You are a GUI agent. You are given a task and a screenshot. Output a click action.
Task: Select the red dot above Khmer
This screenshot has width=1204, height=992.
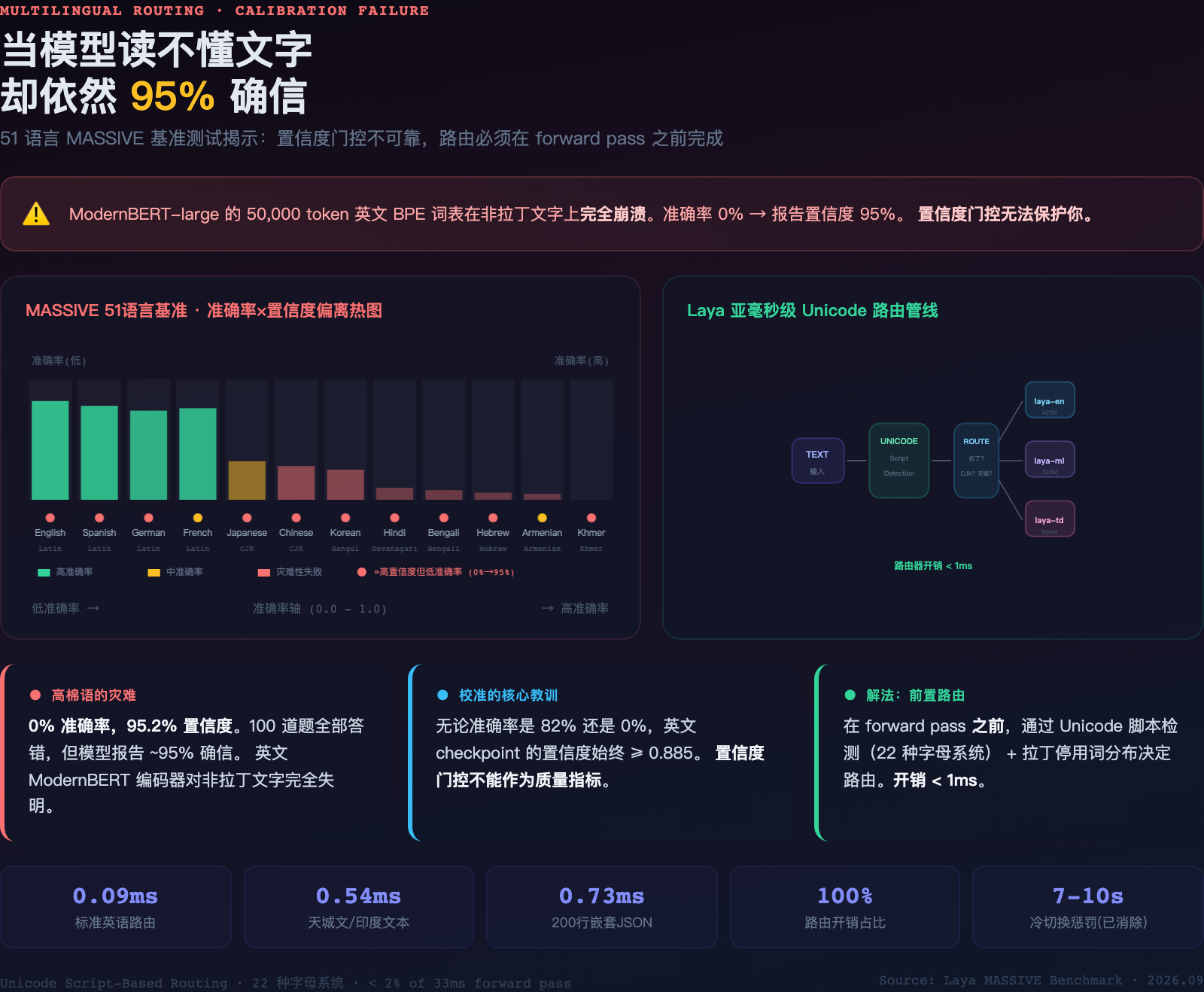click(591, 518)
